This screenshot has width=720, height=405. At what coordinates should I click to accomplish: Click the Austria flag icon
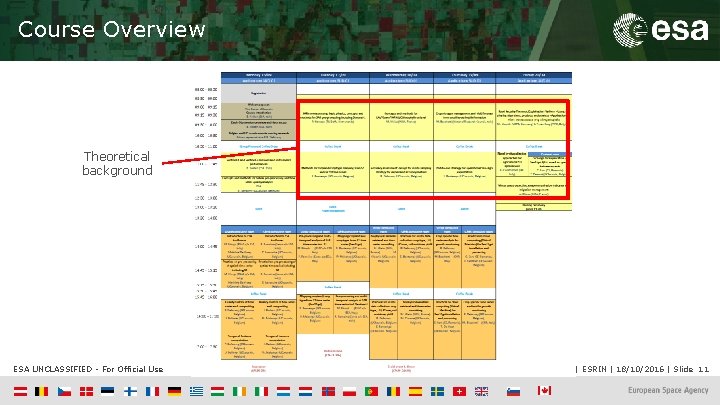pos(20,391)
